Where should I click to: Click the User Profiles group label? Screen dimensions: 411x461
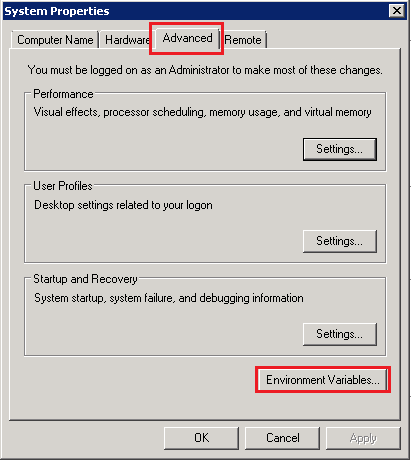tap(63, 186)
